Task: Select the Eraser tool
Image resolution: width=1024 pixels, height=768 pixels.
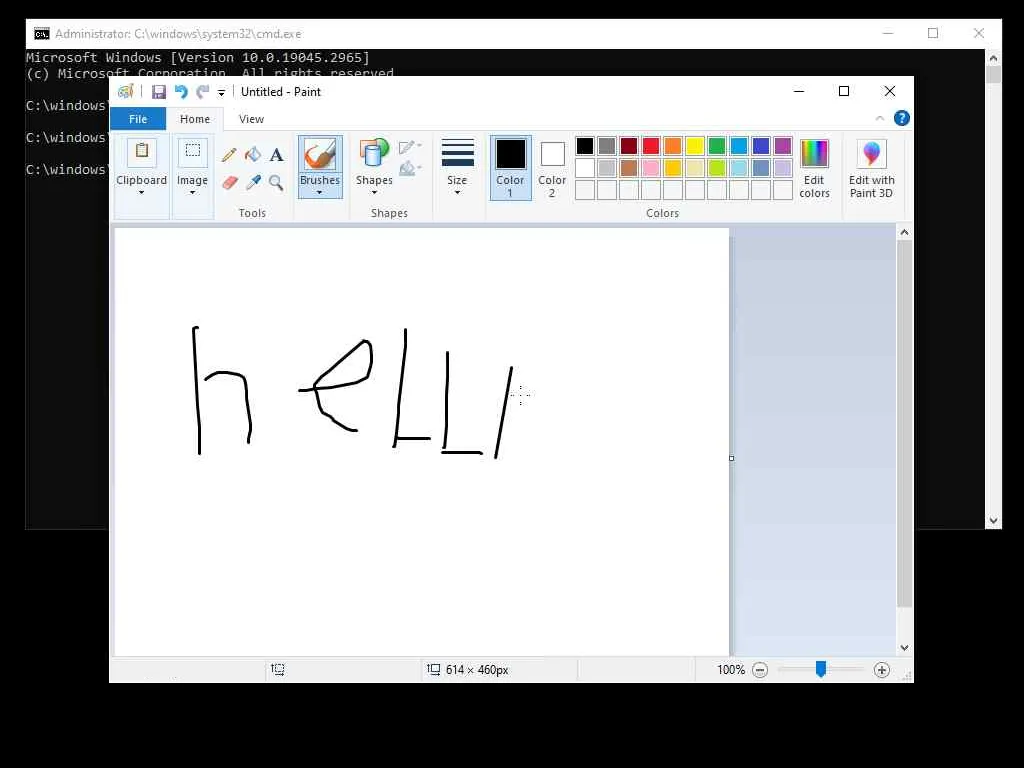Action: (229, 182)
